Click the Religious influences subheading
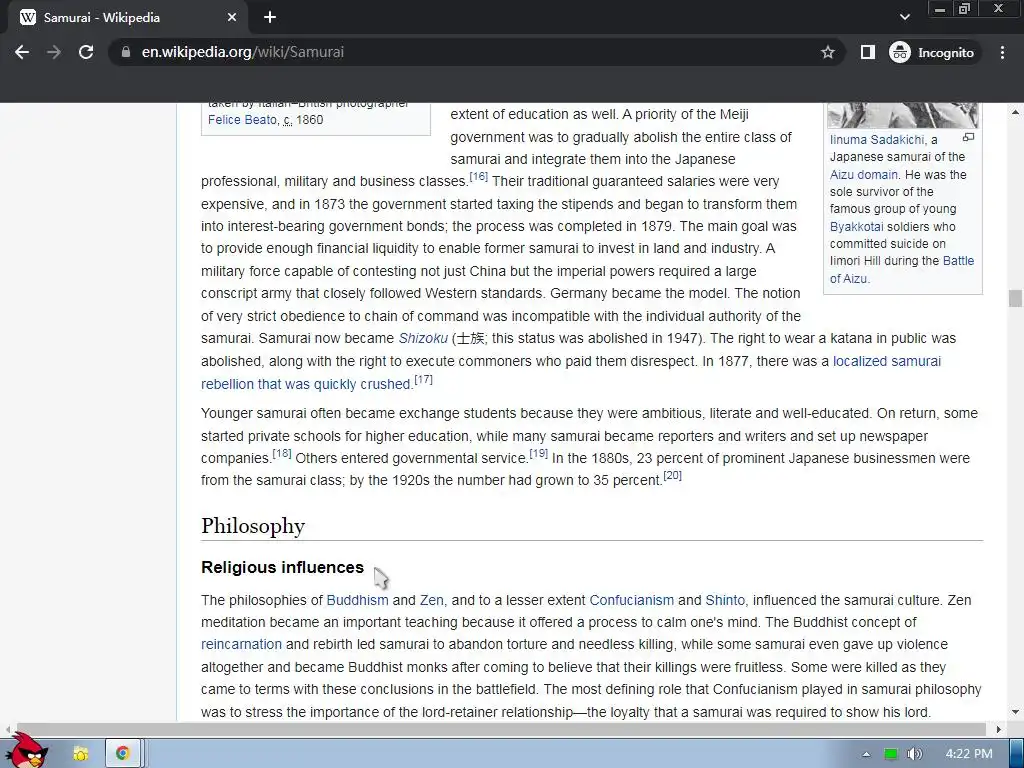Image resolution: width=1024 pixels, height=768 pixels. [x=282, y=568]
